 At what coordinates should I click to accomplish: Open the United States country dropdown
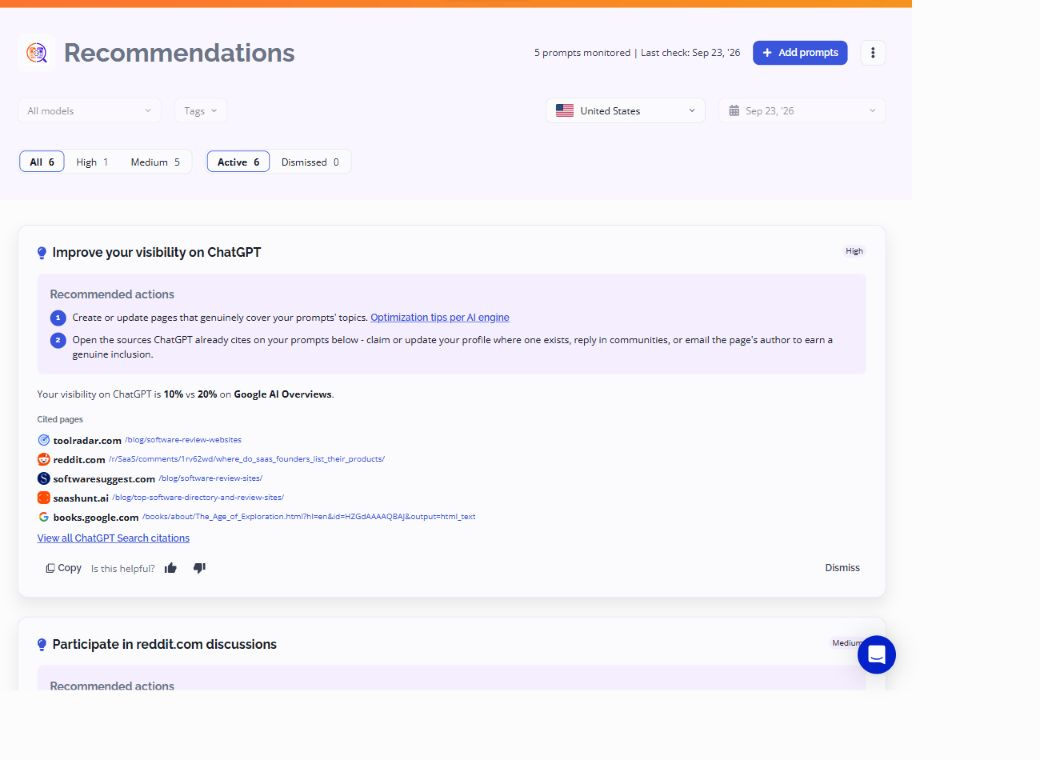click(625, 111)
